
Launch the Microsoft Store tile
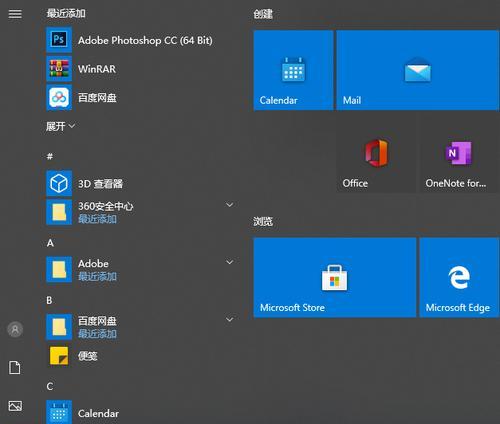[335, 277]
